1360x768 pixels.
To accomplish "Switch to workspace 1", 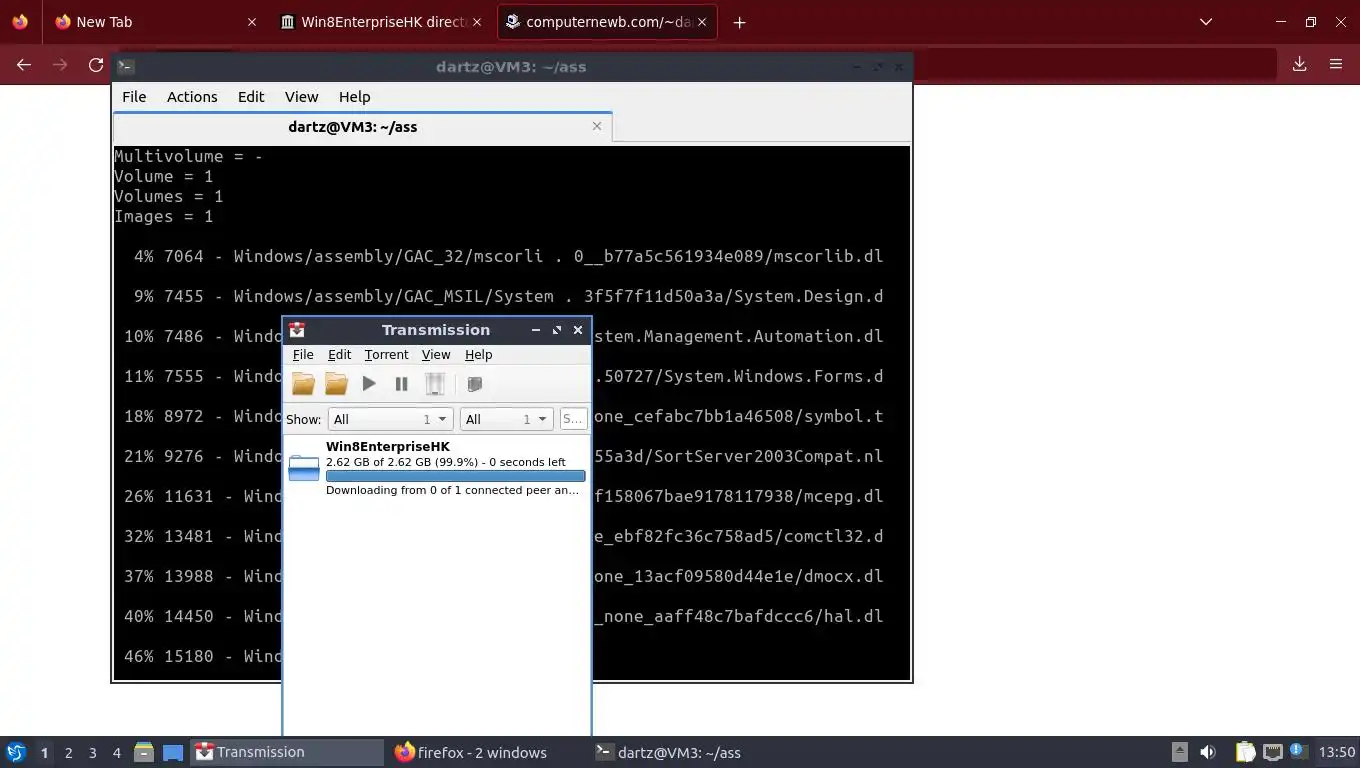I will tap(44, 753).
